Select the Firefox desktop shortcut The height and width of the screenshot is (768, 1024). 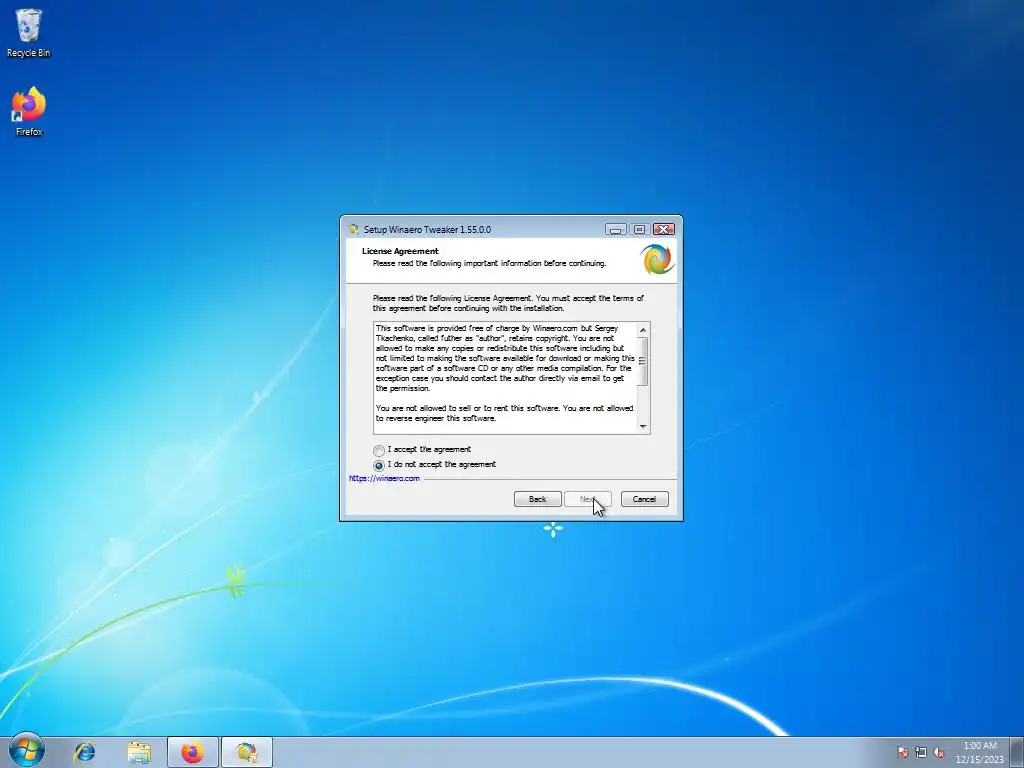(x=29, y=111)
